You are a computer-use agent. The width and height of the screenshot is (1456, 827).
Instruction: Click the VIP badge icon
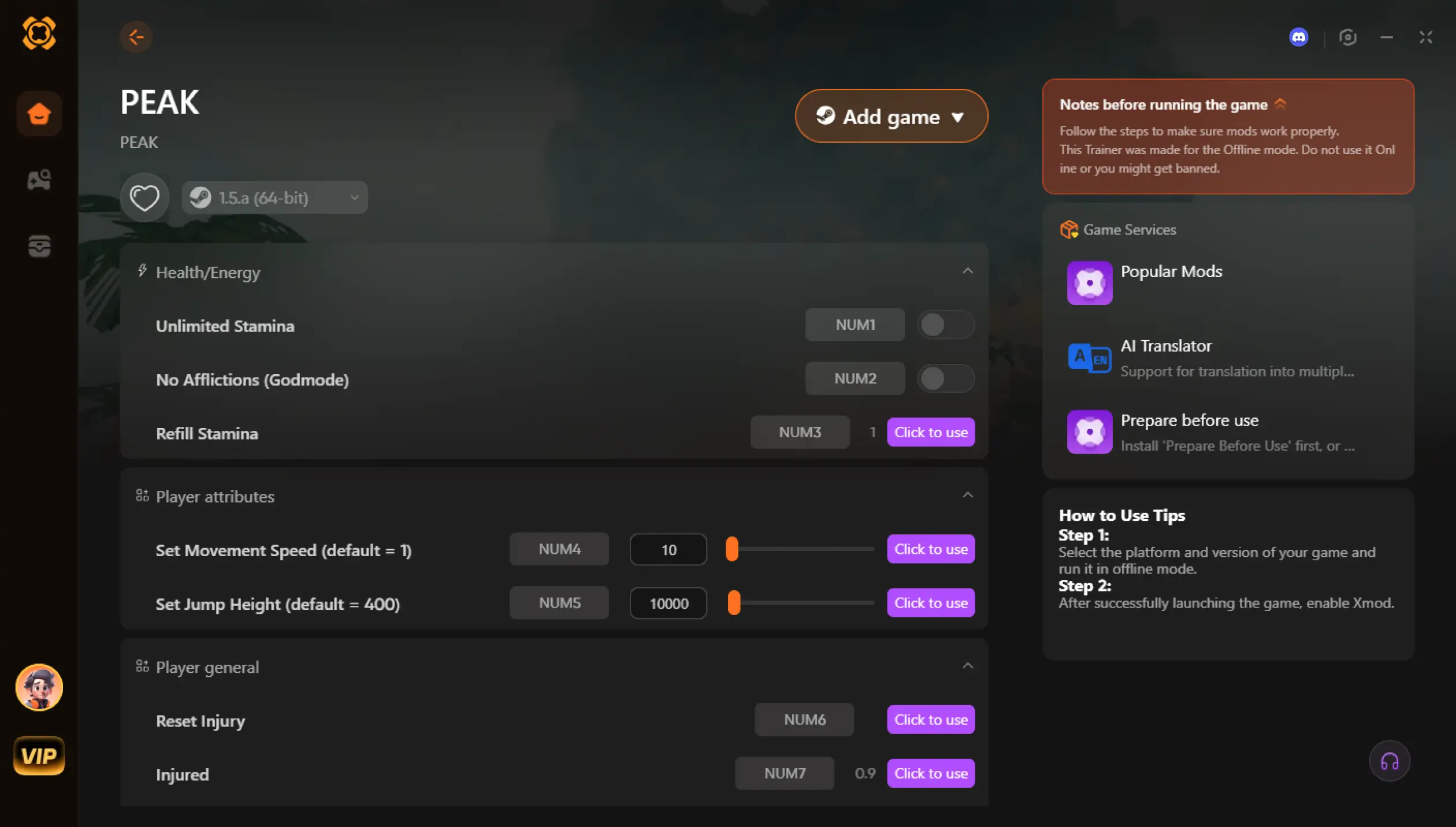39,755
